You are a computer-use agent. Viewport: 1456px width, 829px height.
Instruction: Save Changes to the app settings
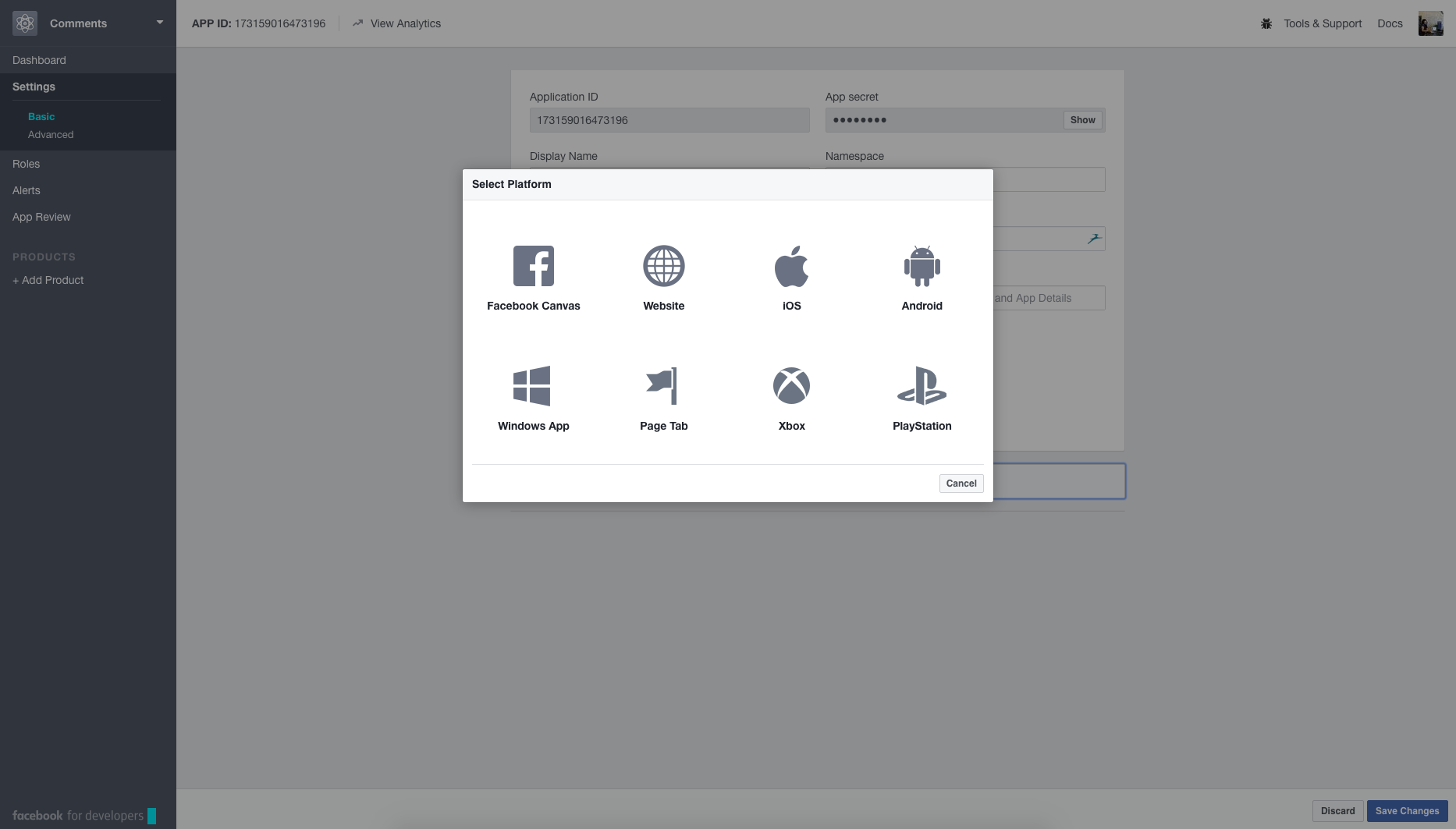(1407, 811)
